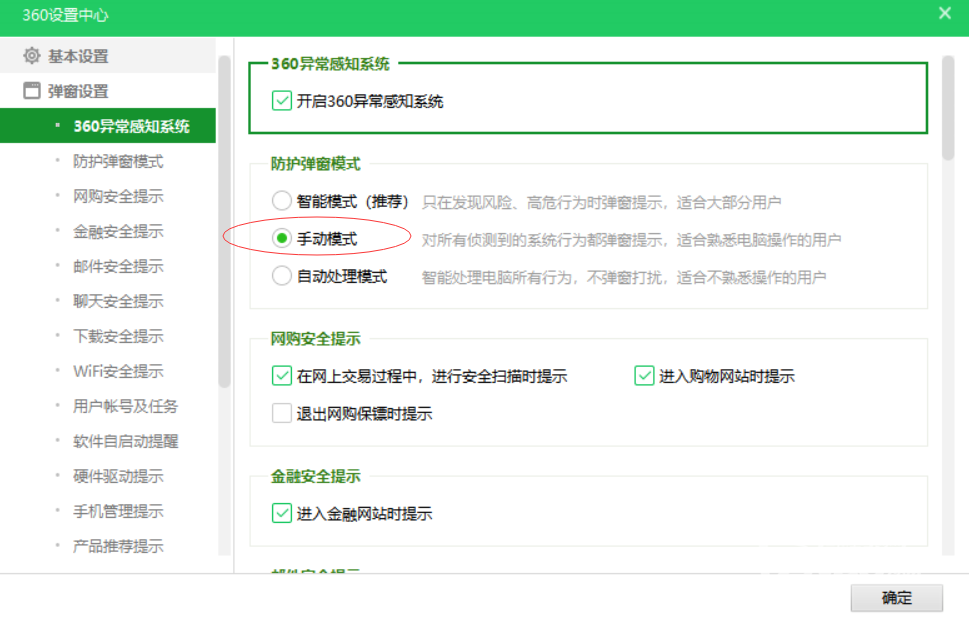
Task: Click the 只在发现风险、高危行为时弹窗提示 description
Action: [601, 202]
